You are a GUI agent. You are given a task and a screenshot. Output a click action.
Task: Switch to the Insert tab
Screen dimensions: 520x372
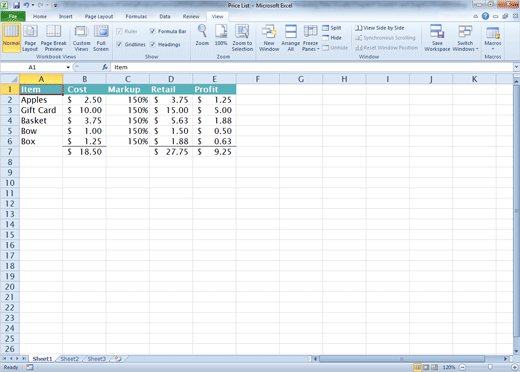click(x=66, y=16)
